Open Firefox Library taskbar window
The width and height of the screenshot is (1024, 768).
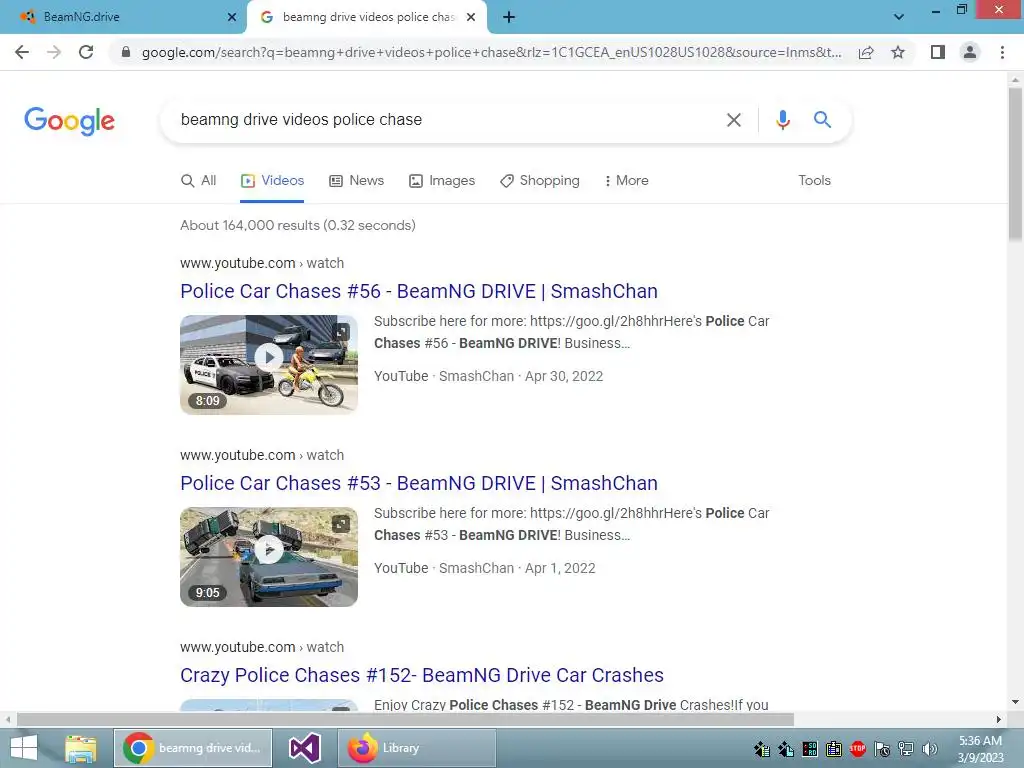point(417,748)
